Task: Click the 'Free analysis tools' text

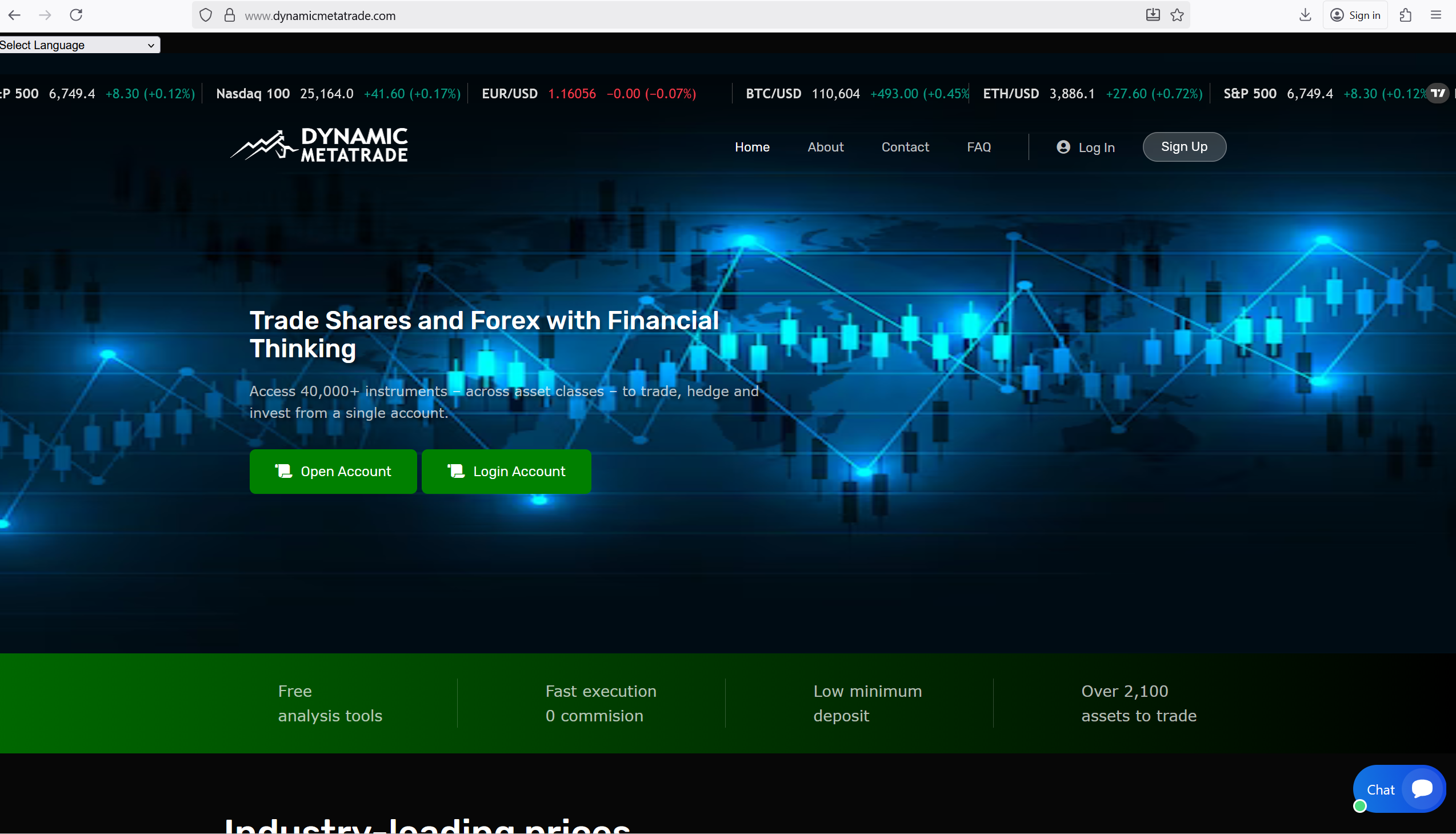Action: pos(330,703)
